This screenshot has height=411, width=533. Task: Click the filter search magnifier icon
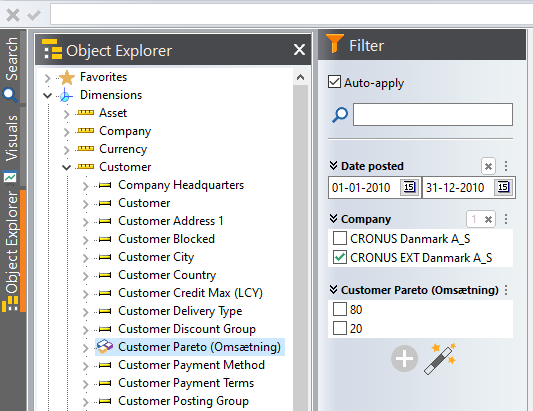[x=340, y=115]
